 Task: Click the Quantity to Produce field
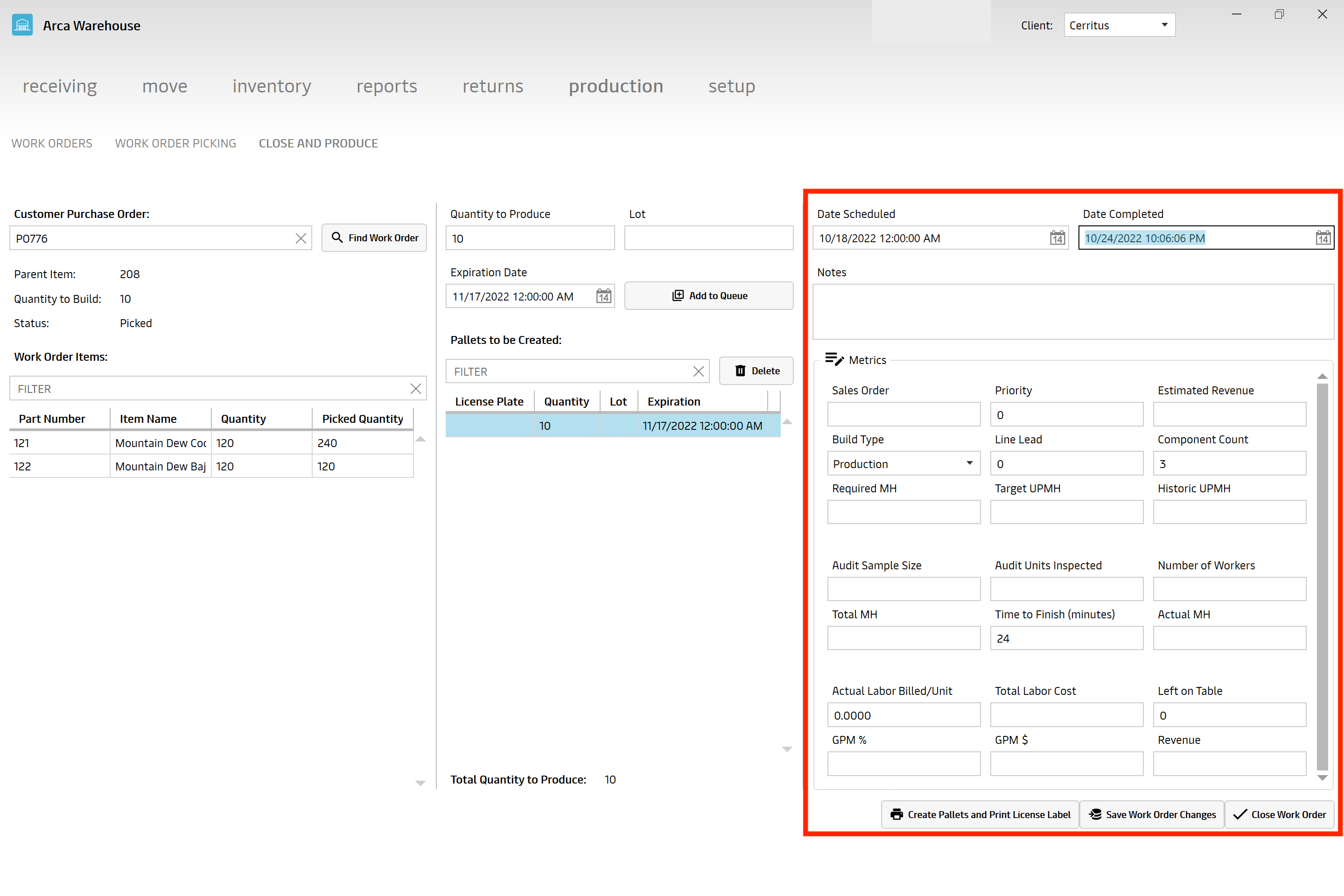click(530, 238)
